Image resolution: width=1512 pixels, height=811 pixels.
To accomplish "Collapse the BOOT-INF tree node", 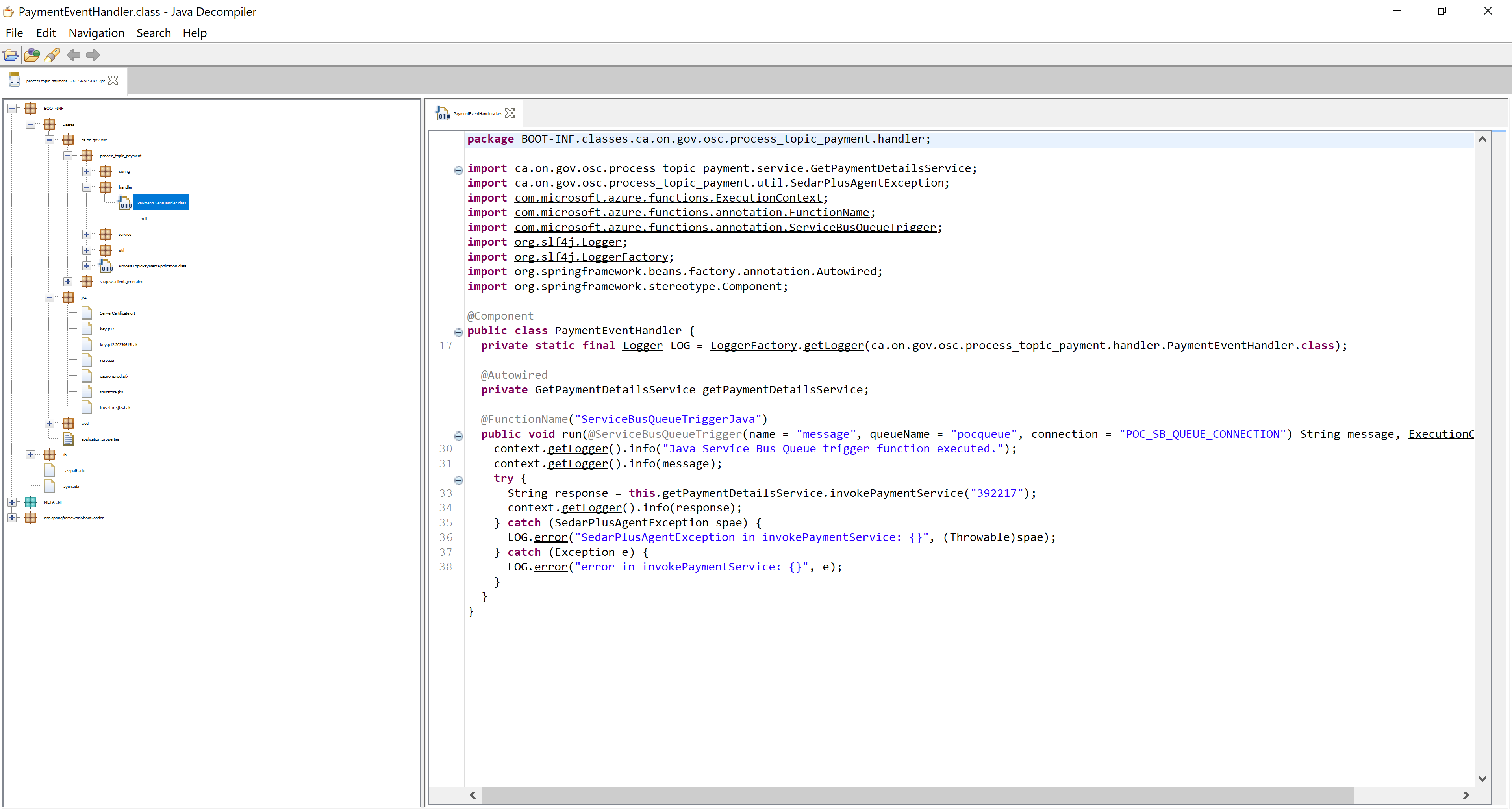I will (x=12, y=109).
